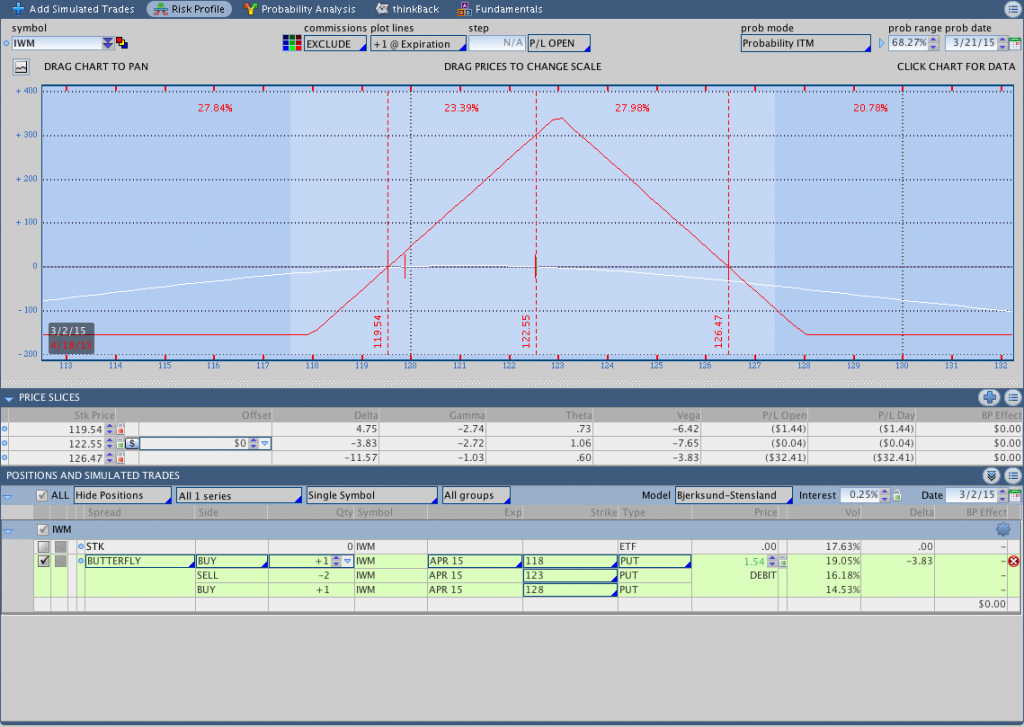Open the APR 15 expiration dropdown first leg
This screenshot has height=727, width=1024.
[474, 561]
